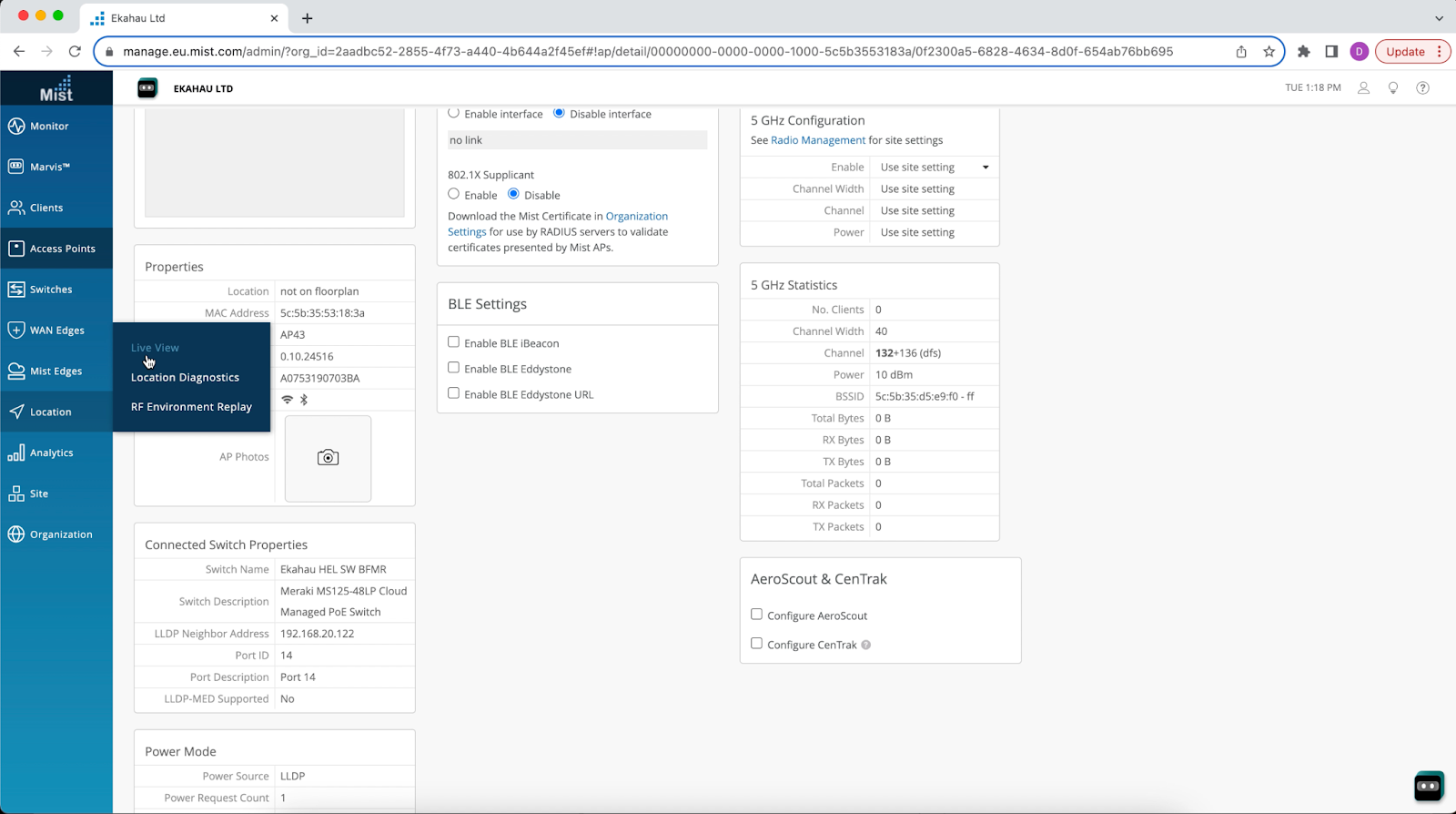The height and width of the screenshot is (814, 1456).
Task: Open browser extensions puzzle icon
Action: point(1303,52)
